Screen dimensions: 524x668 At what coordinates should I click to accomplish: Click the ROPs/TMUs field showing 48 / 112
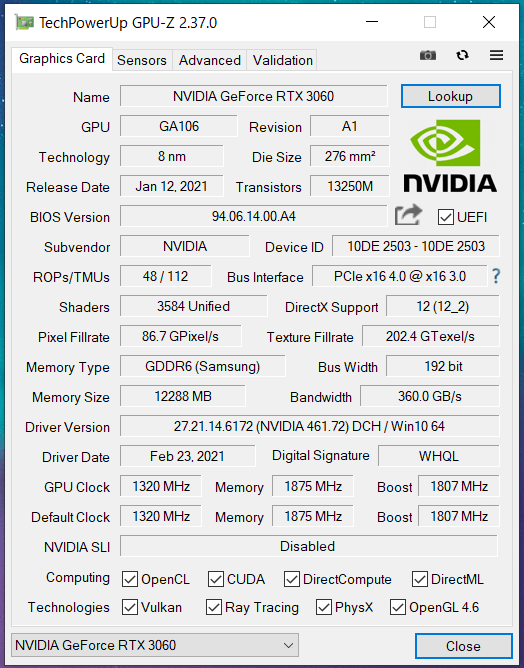[165, 276]
